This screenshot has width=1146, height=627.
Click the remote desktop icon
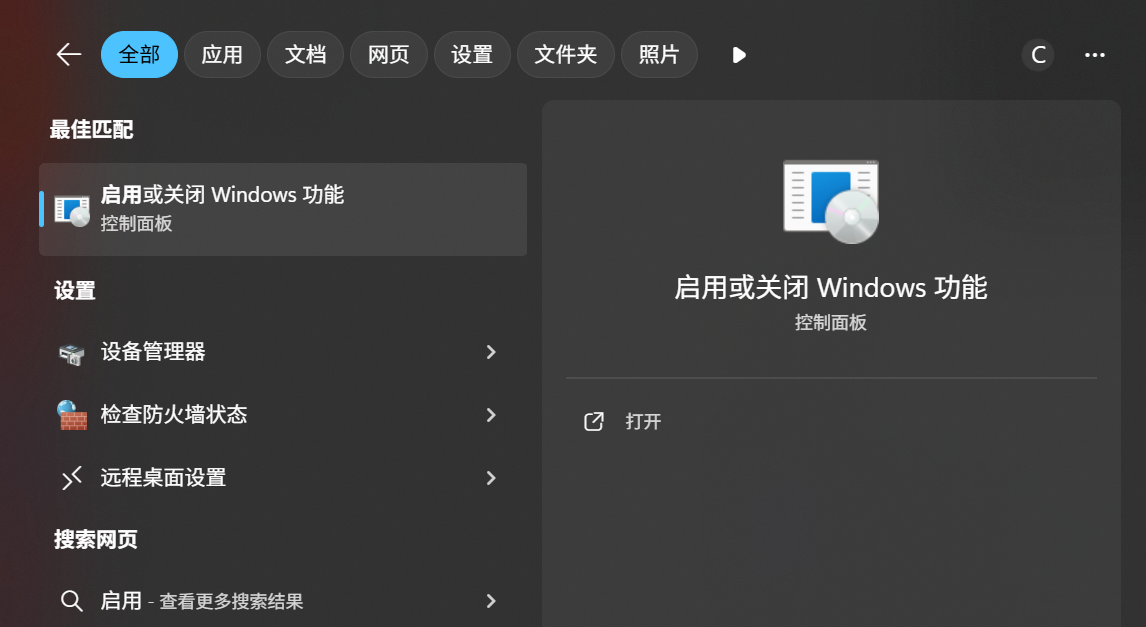pos(72,478)
